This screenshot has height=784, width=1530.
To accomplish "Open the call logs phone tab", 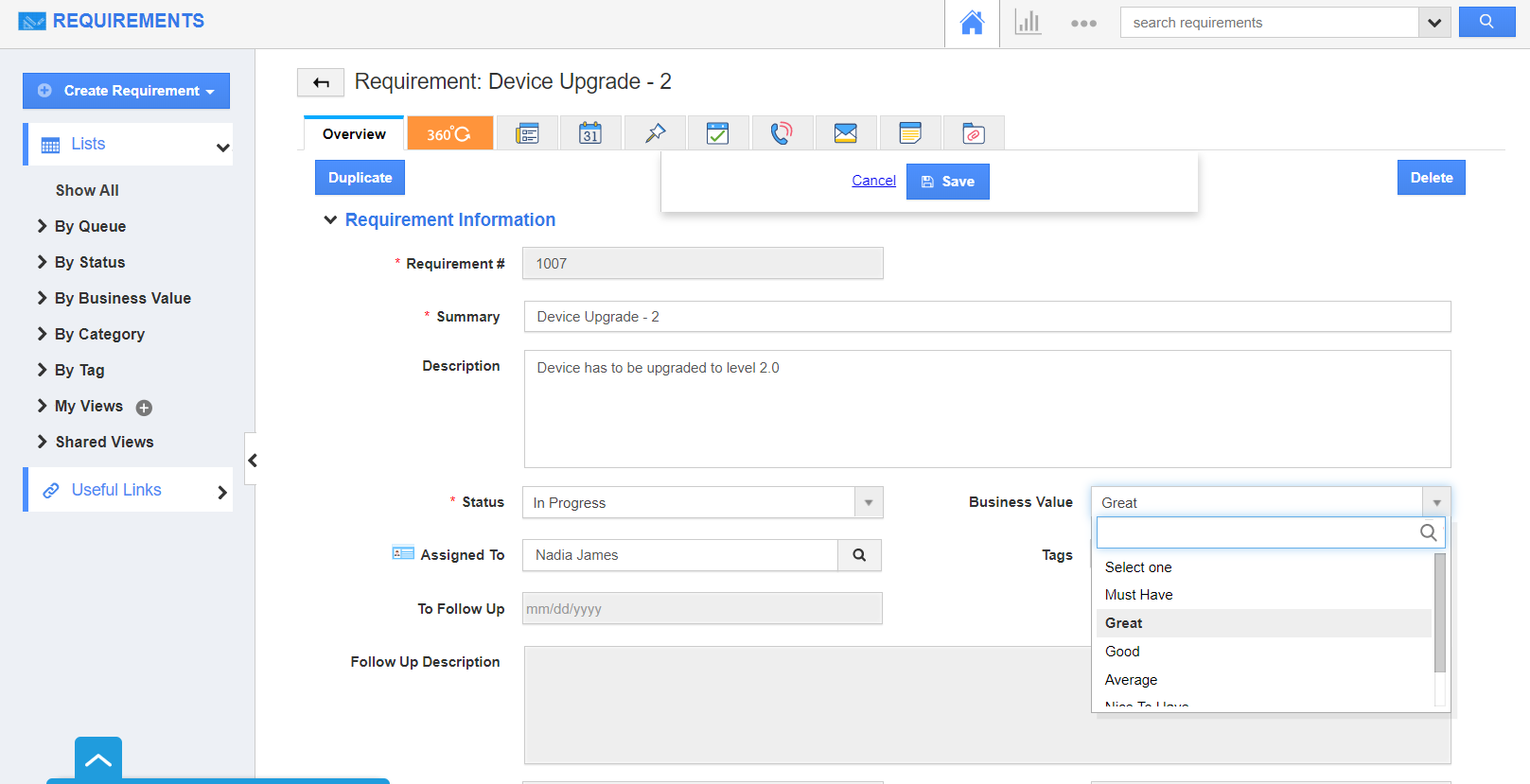I will [782, 133].
